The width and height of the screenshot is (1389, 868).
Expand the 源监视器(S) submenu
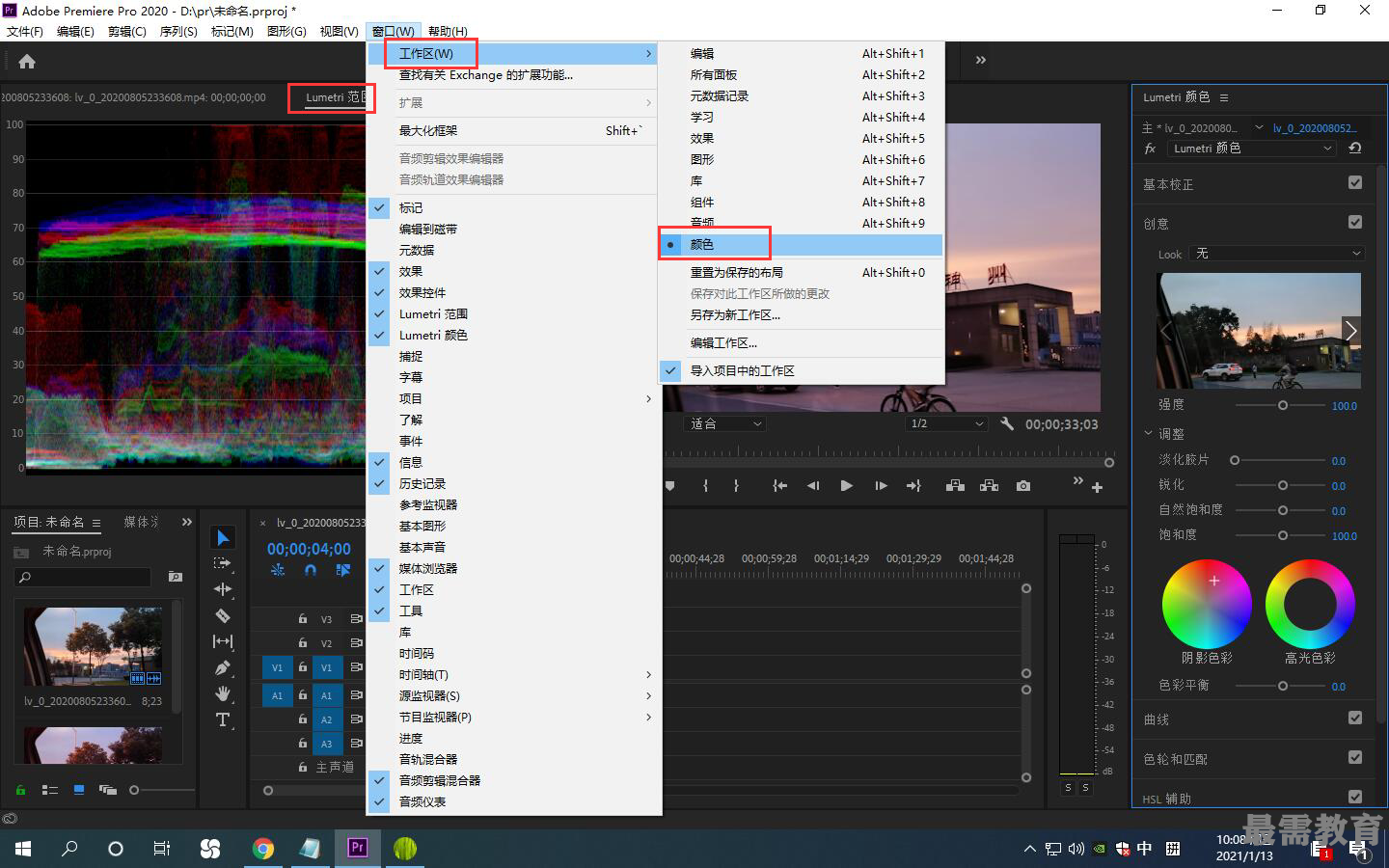(514, 695)
